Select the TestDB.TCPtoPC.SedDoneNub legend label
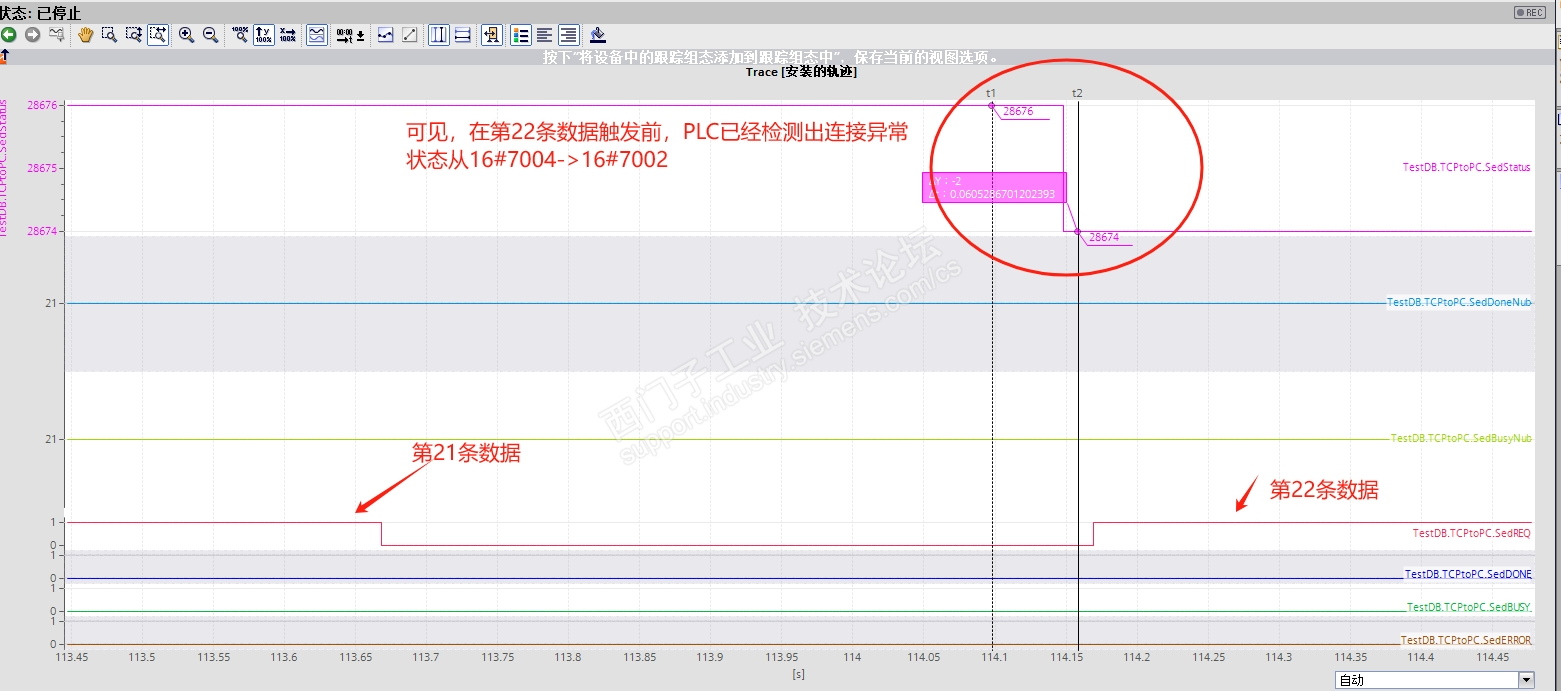Viewport: 1561px width, 691px height. tap(1460, 302)
